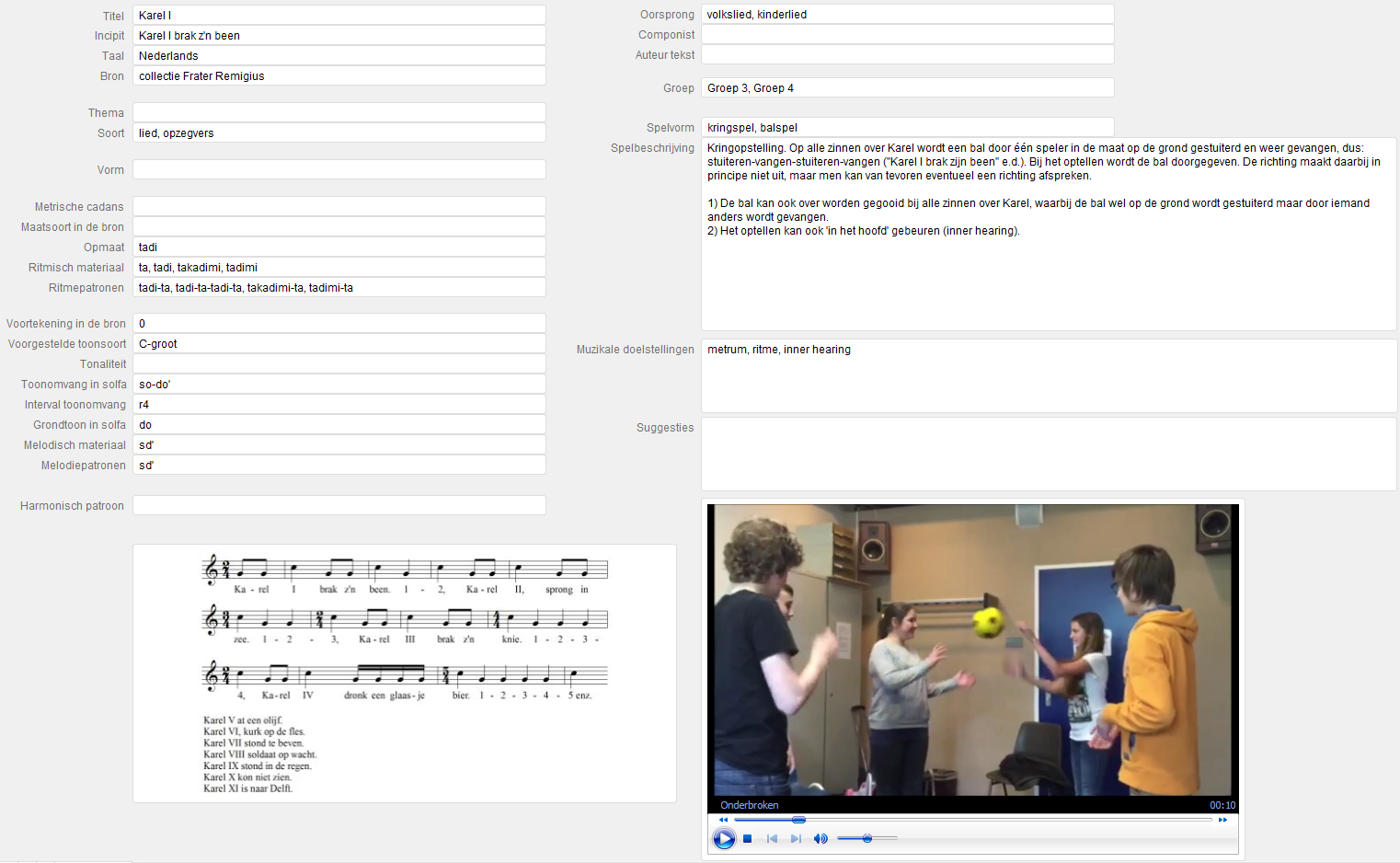Click the rewind arrows left of seek bar
This screenshot has height=863, width=1400.
coord(723,820)
